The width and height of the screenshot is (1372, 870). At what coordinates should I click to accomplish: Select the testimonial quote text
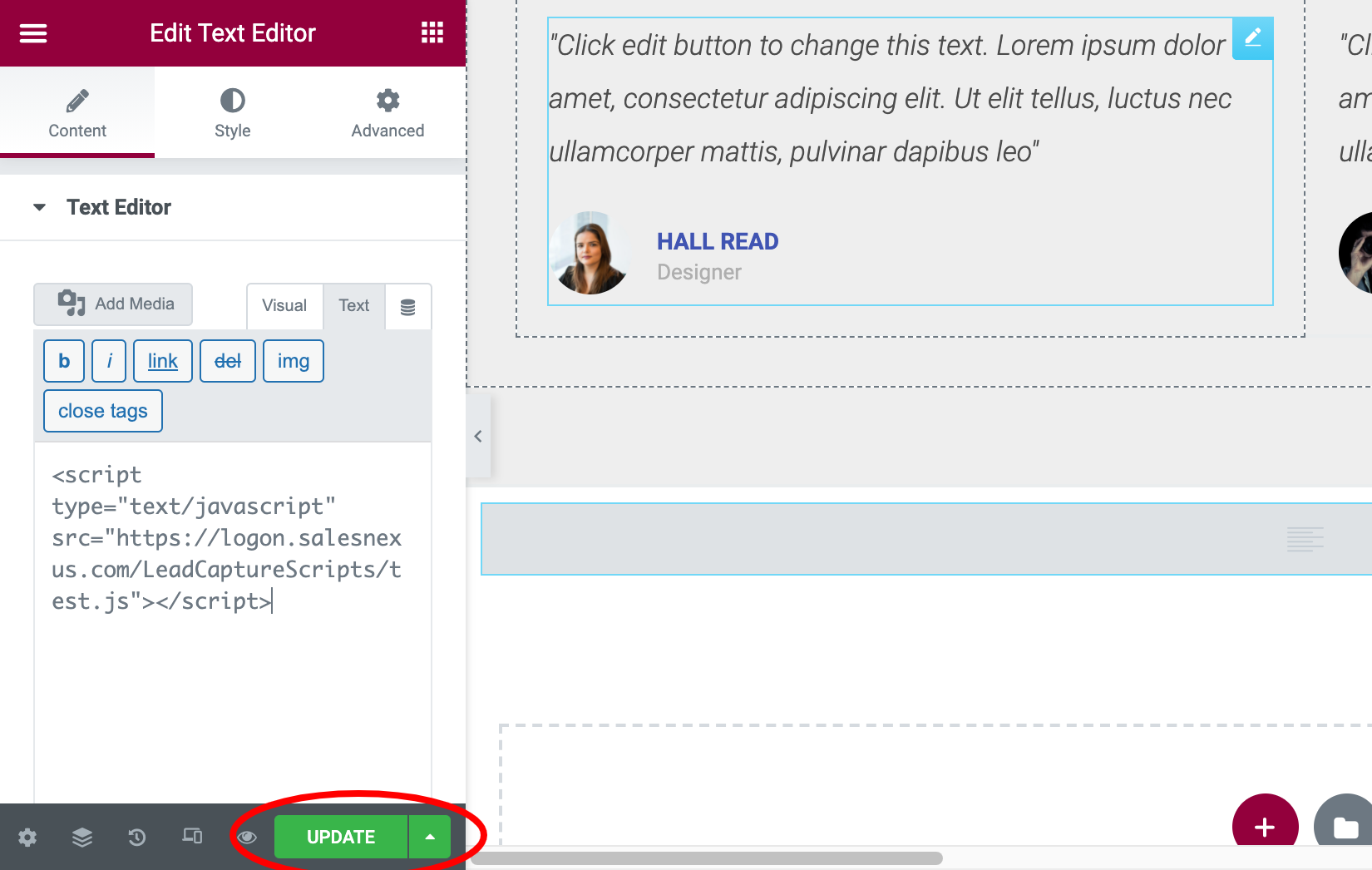(x=891, y=98)
